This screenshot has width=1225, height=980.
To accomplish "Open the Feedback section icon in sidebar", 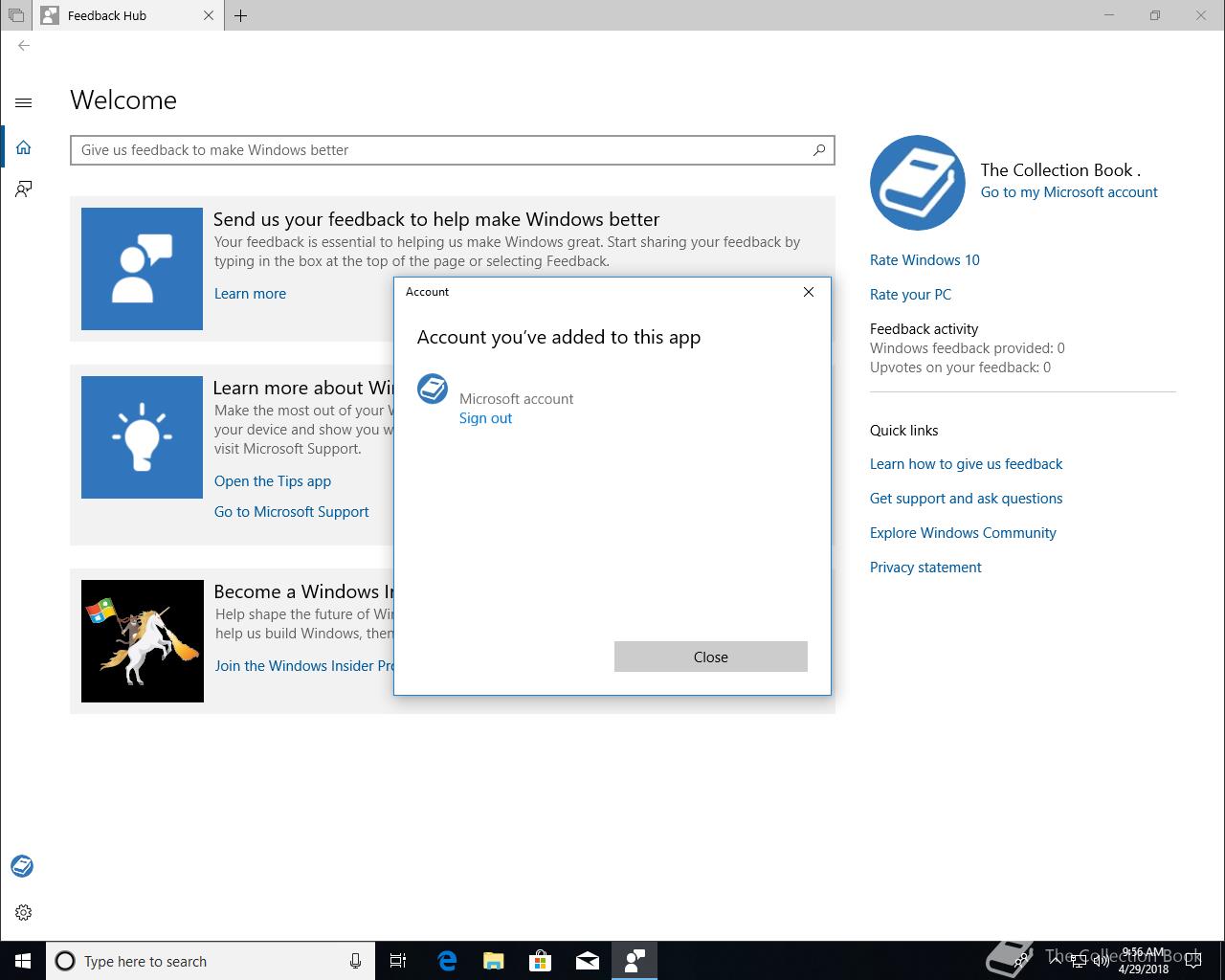I will tap(24, 189).
